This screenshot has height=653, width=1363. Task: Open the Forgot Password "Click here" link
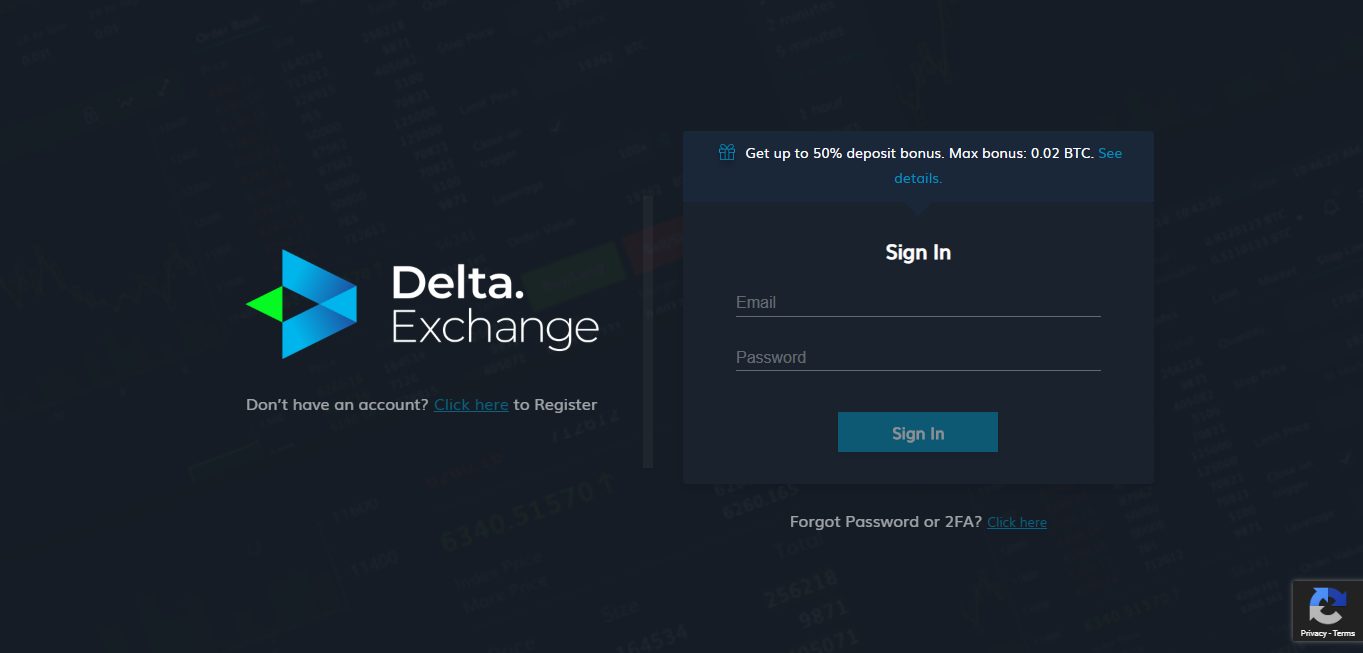tap(1016, 522)
